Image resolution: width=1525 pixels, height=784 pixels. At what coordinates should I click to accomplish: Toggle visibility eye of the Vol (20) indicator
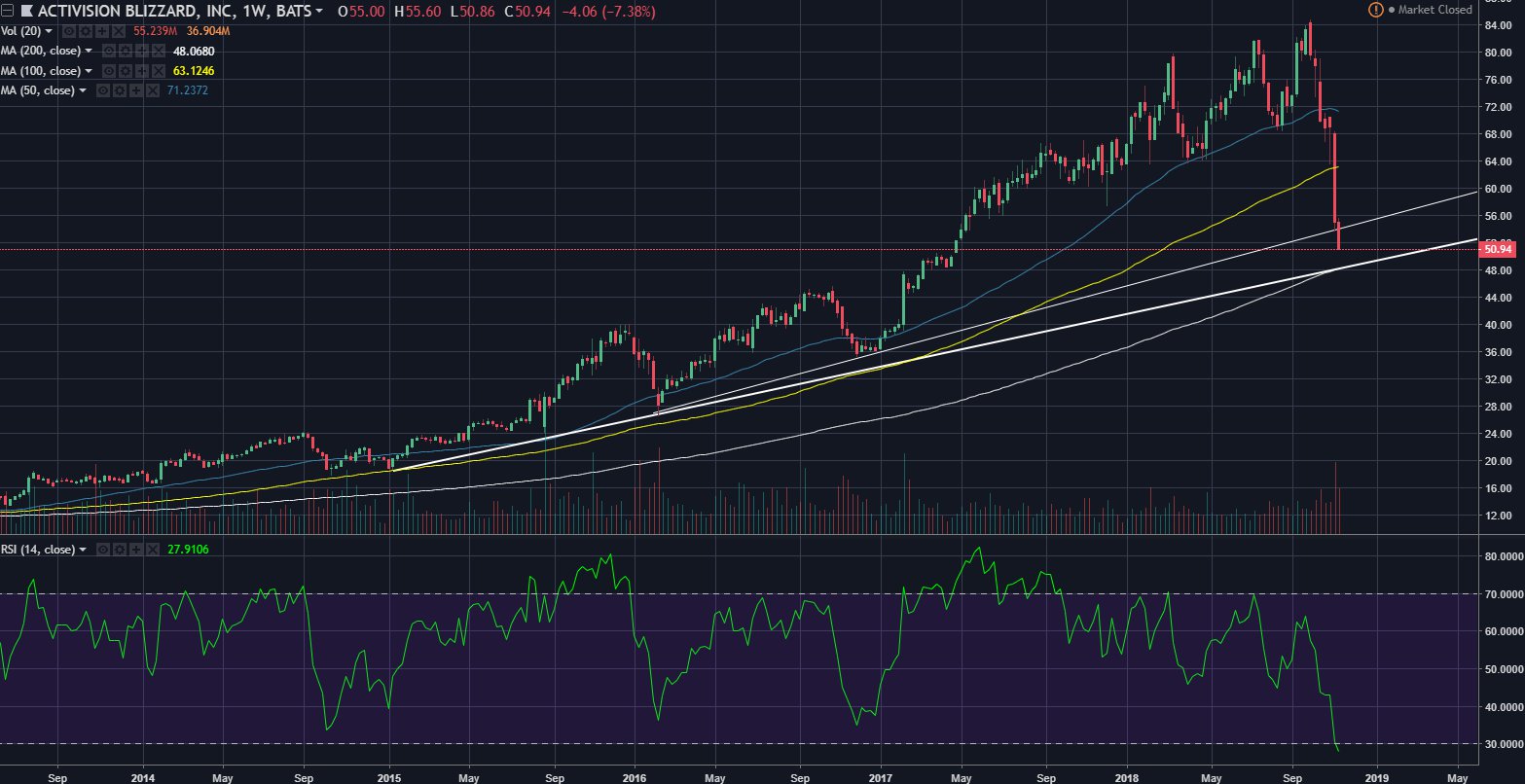click(x=70, y=31)
